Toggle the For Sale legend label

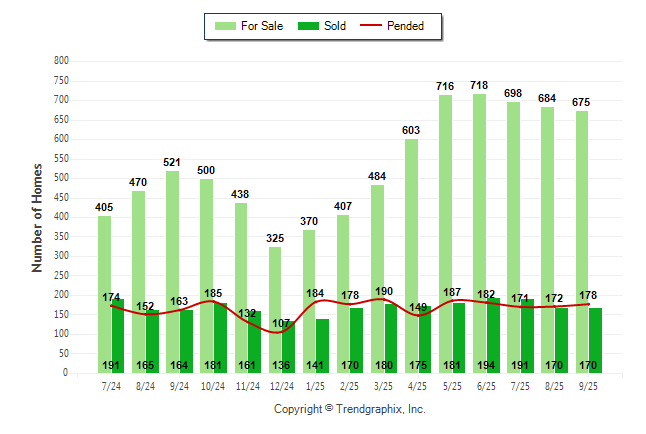tap(262, 26)
